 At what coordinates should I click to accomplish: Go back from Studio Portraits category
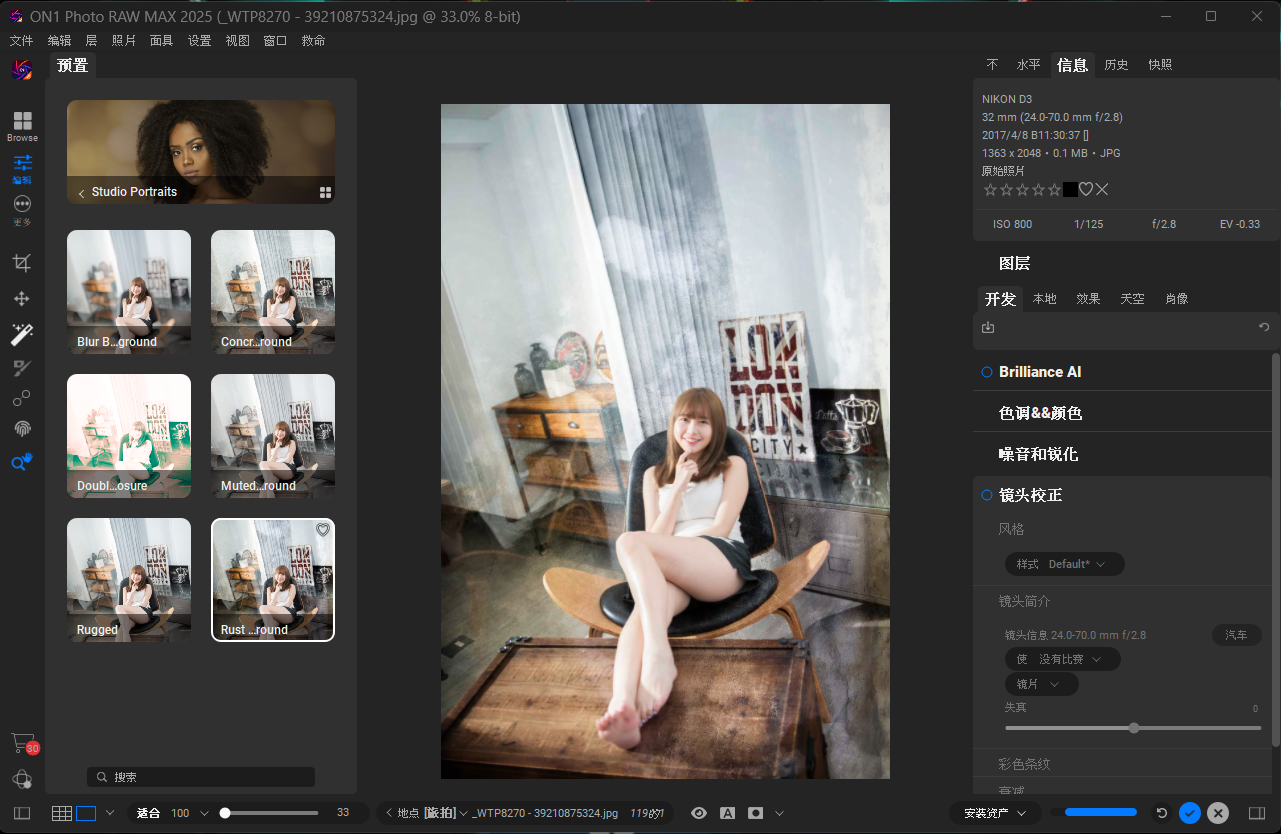pyautogui.click(x=82, y=193)
